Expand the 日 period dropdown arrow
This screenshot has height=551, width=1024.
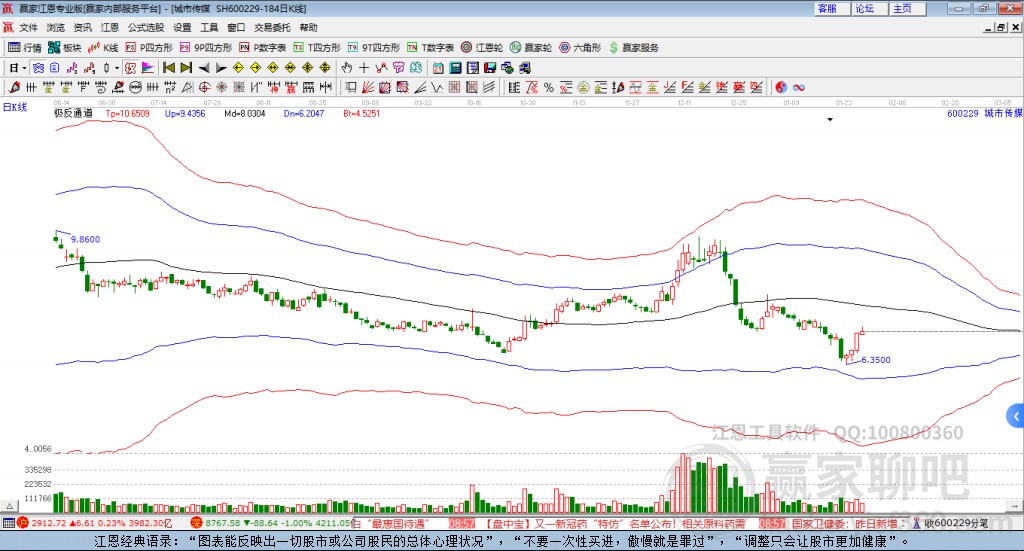(26, 68)
